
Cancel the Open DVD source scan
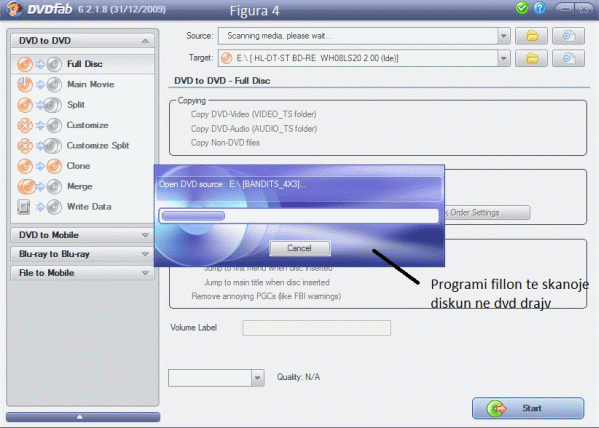pos(300,248)
